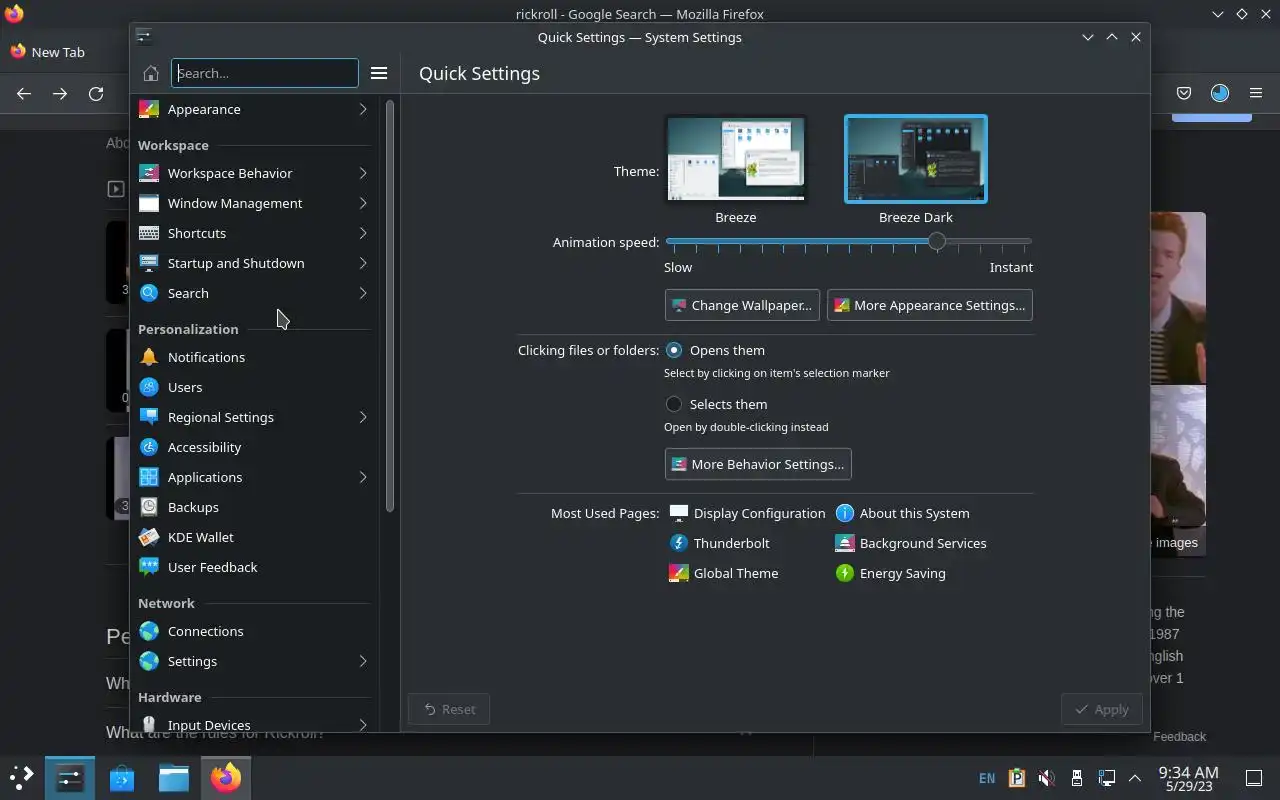Click the Users icon in the sidebar
The width and height of the screenshot is (1280, 800).
[148, 387]
